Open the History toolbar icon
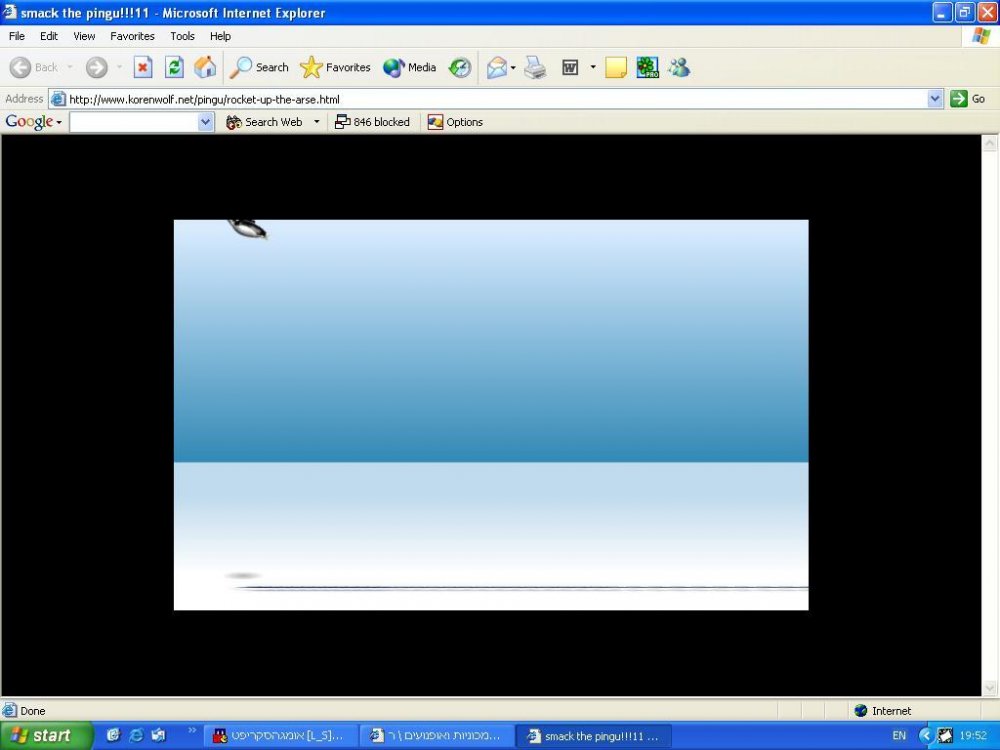This screenshot has height=750, width=1000. click(460, 67)
